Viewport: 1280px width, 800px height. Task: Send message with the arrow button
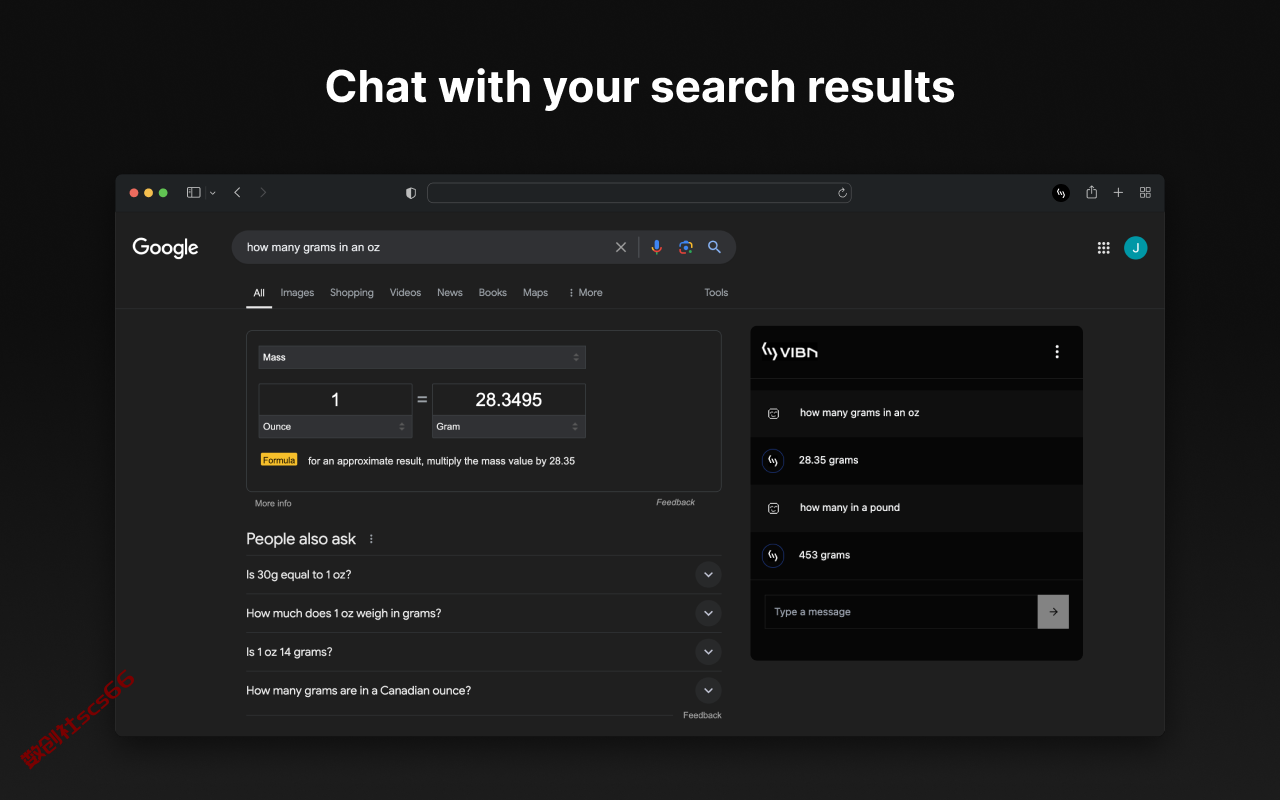(x=1053, y=612)
